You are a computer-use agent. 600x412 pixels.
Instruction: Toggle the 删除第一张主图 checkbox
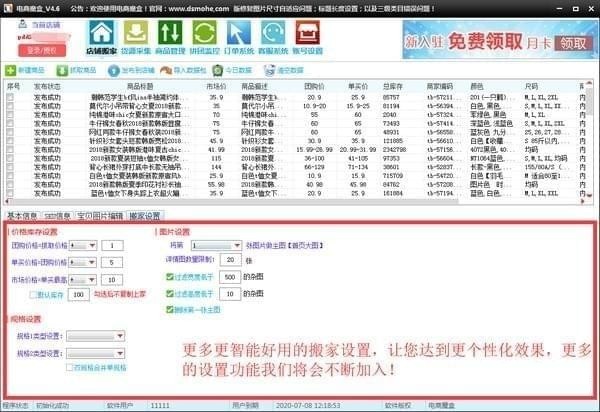click(x=170, y=309)
